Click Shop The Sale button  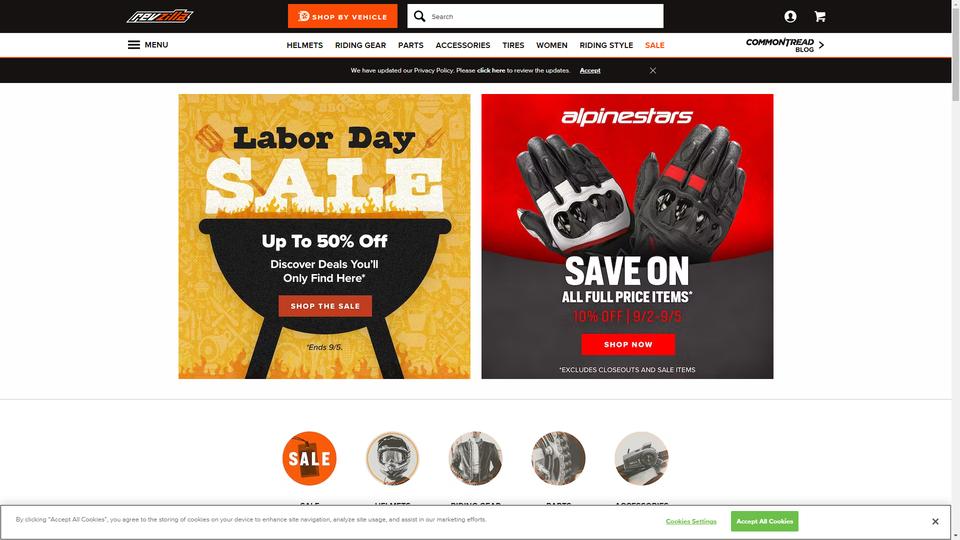pyautogui.click(x=325, y=306)
